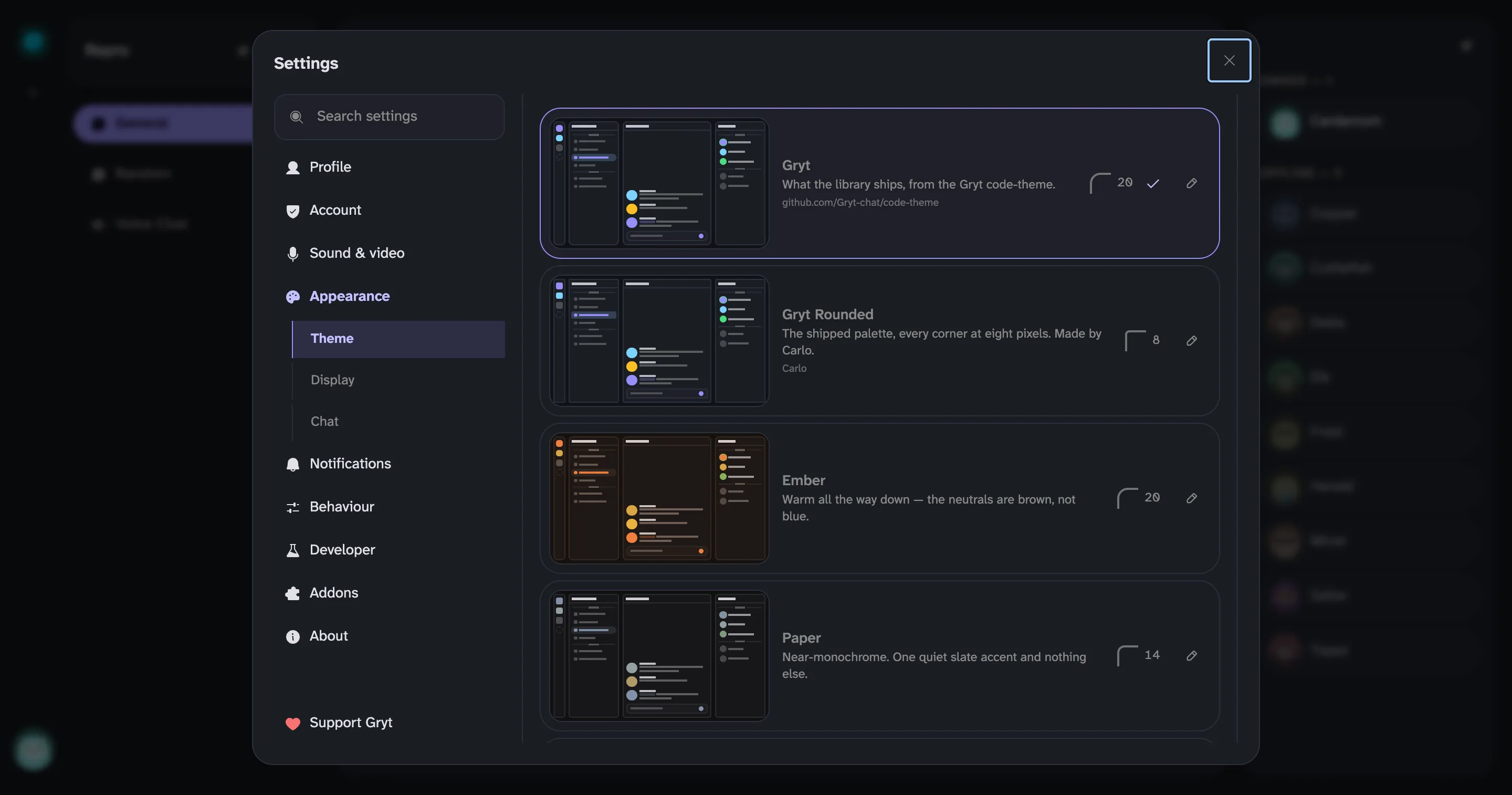1512x795 pixels.
Task: Click the Paper corner radius icon
Action: [1128, 655]
